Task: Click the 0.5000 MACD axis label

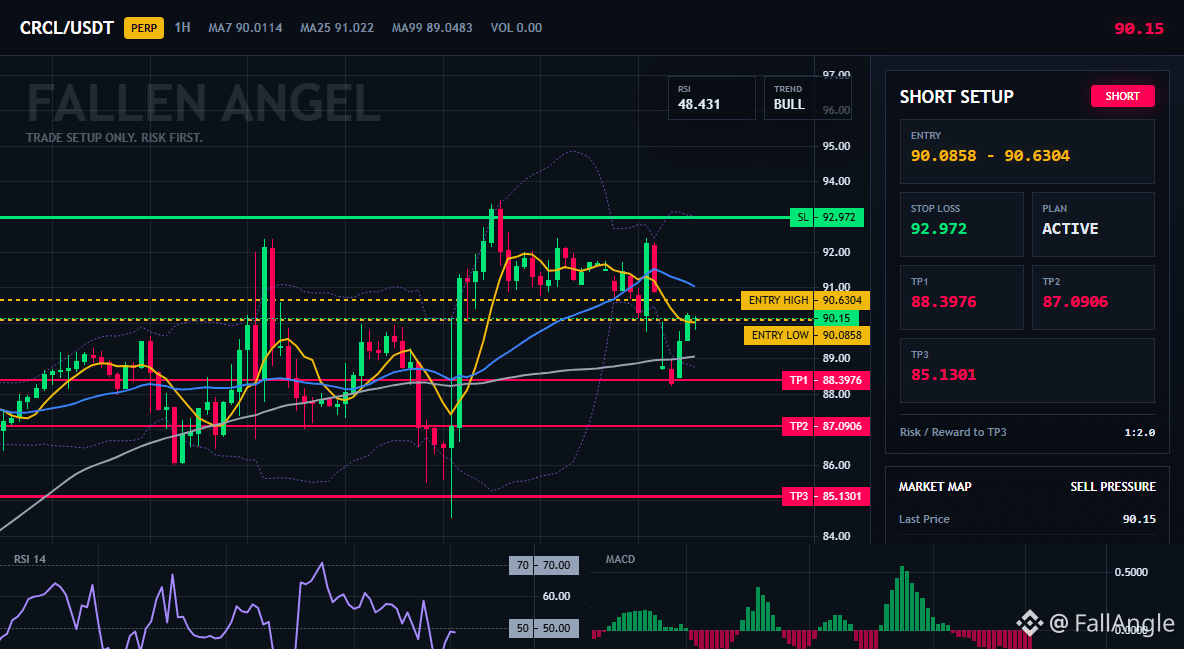Action: tap(1131, 572)
